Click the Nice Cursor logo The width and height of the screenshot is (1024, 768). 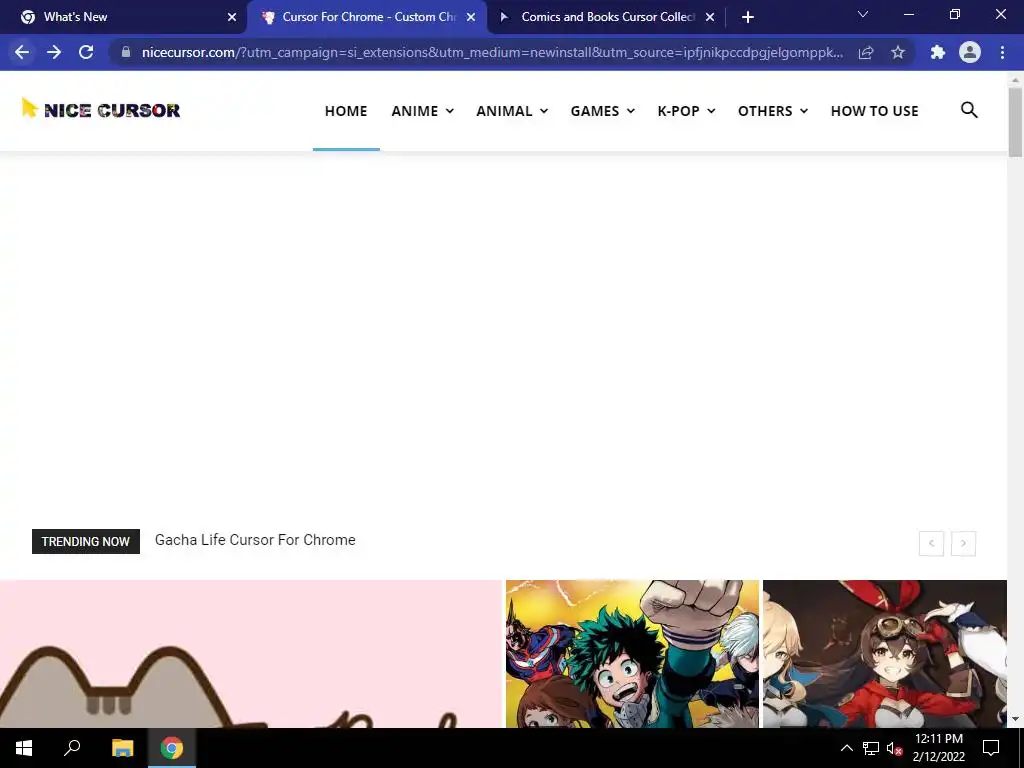click(x=101, y=110)
